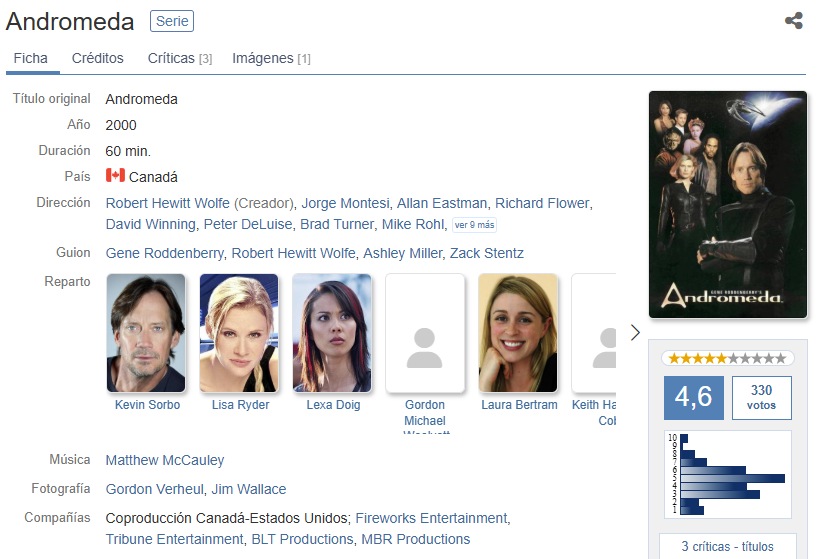Open Laura Bertram name link

(519, 405)
